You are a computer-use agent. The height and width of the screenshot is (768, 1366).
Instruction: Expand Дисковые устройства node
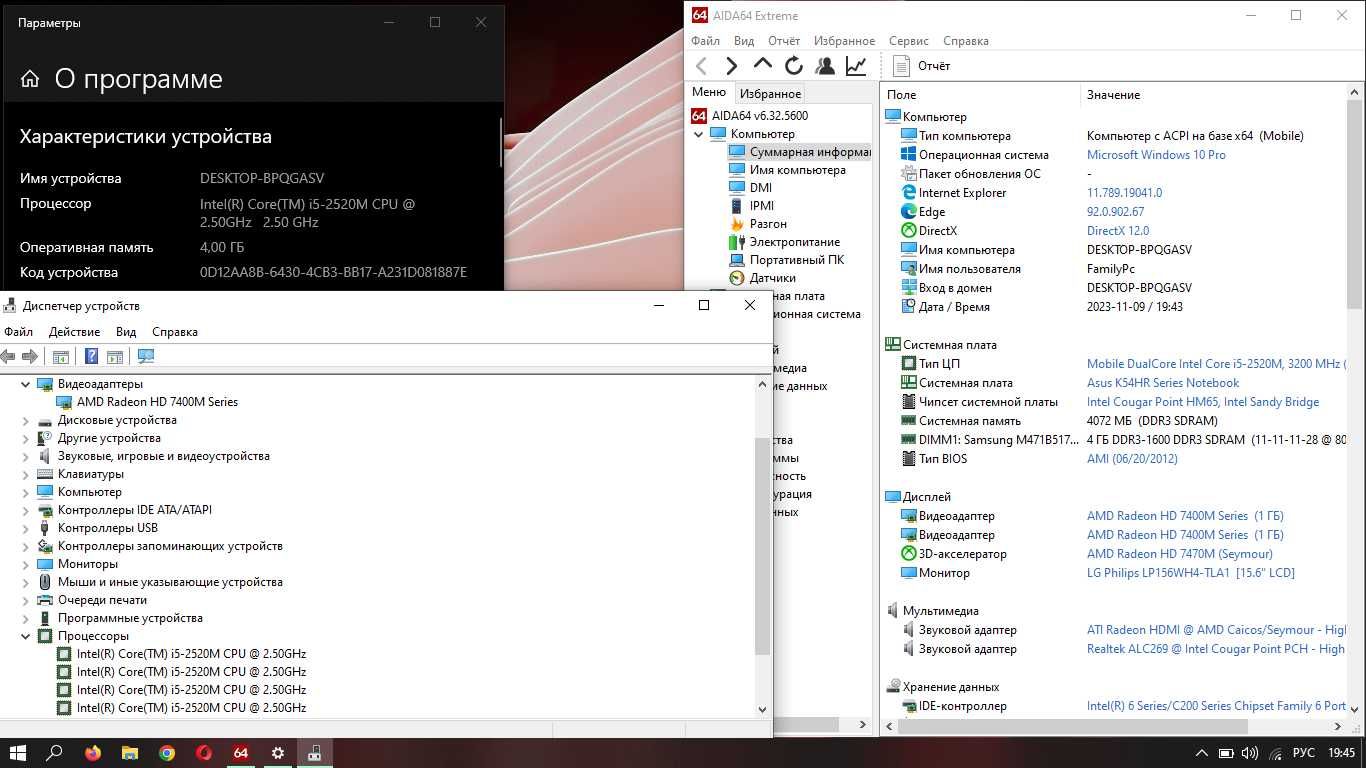(26, 420)
